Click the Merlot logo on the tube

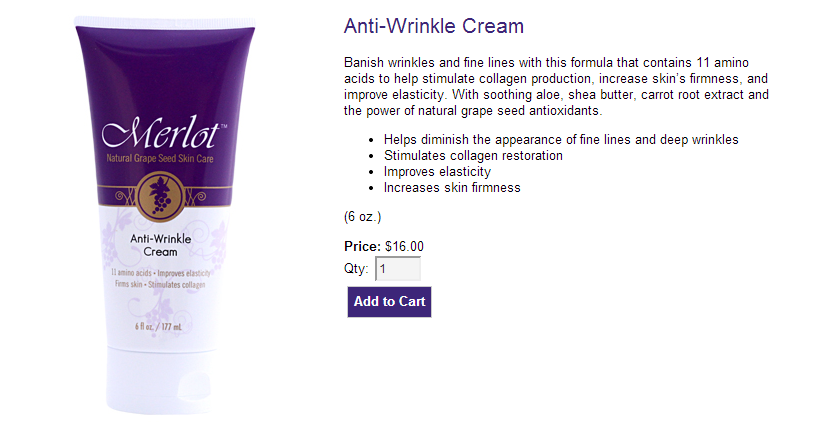tap(164, 132)
